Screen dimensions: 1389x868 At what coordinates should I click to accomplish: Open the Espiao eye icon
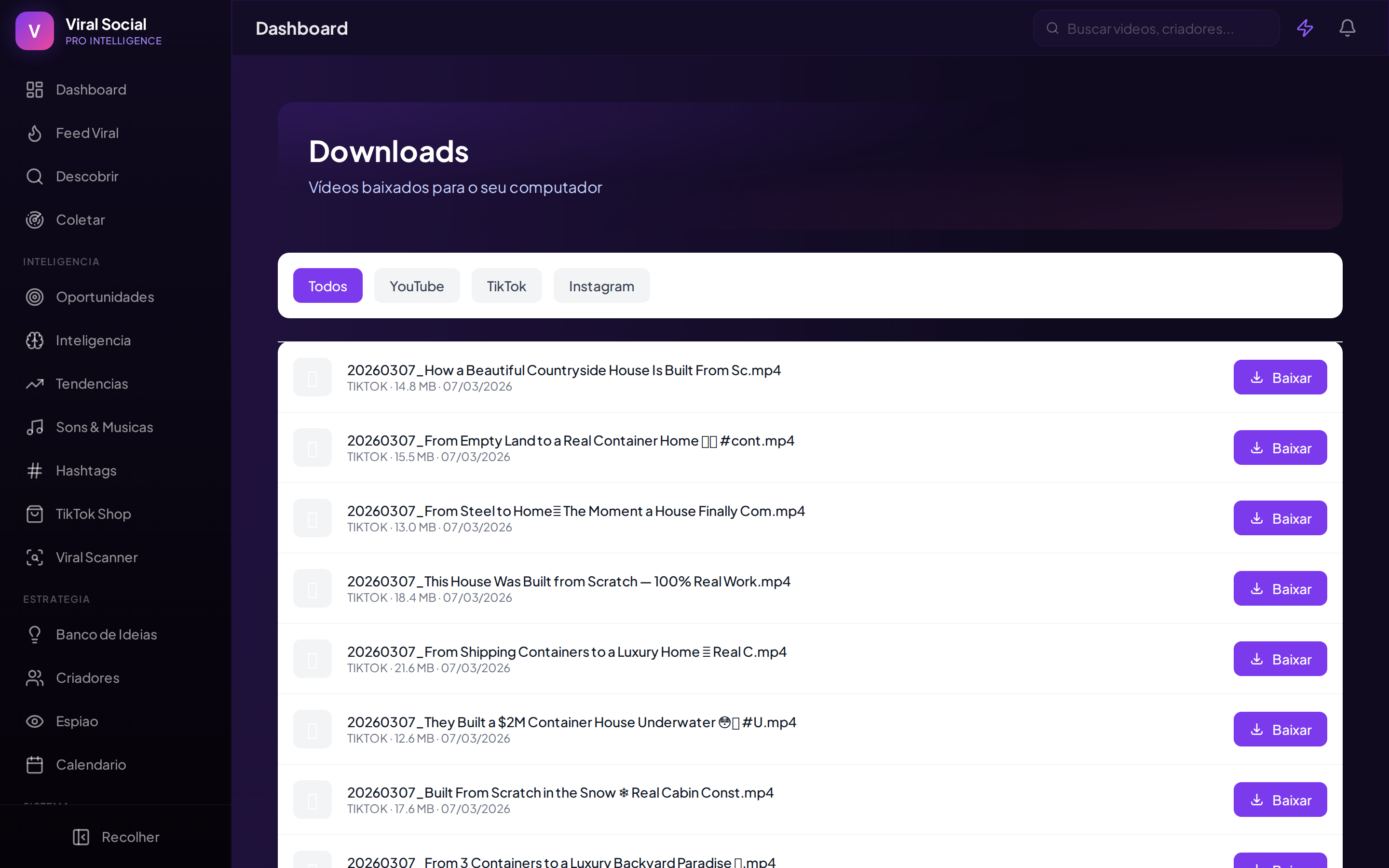point(34,721)
